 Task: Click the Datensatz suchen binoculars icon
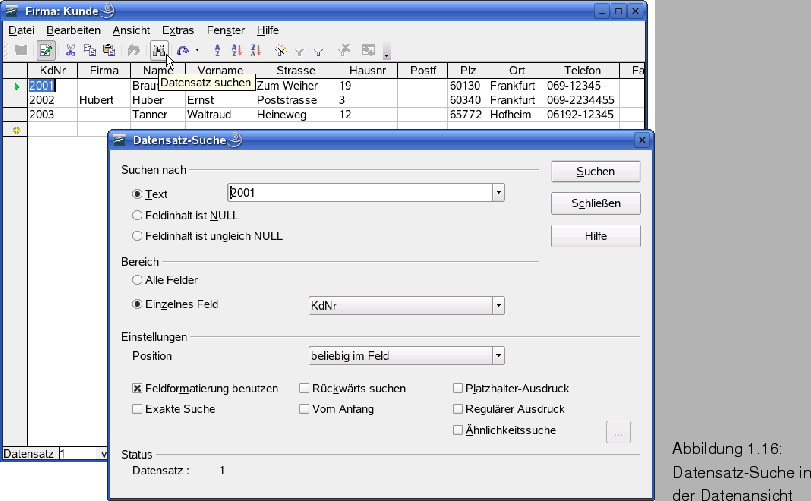coord(158,50)
